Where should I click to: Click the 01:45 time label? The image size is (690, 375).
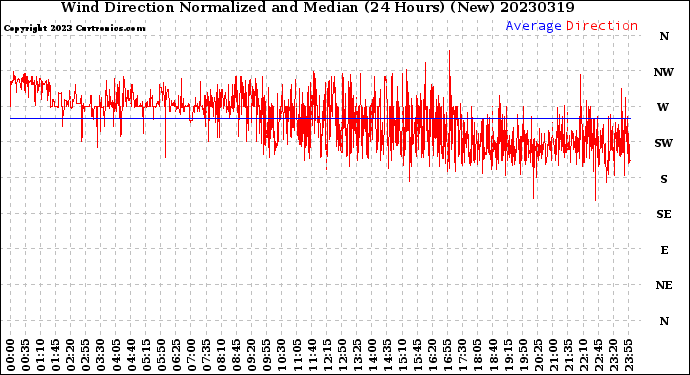56,355
